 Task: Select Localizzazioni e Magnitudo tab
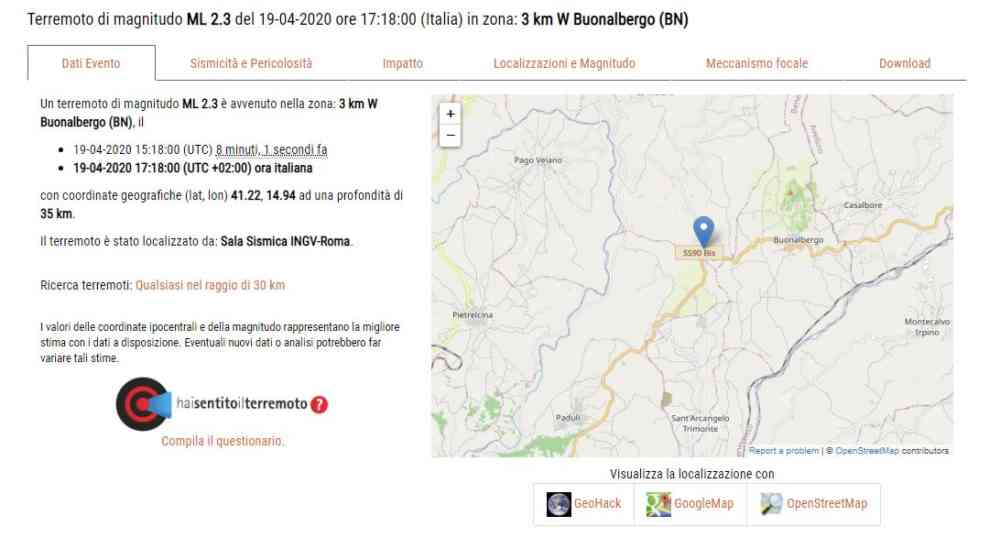pyautogui.click(x=564, y=63)
